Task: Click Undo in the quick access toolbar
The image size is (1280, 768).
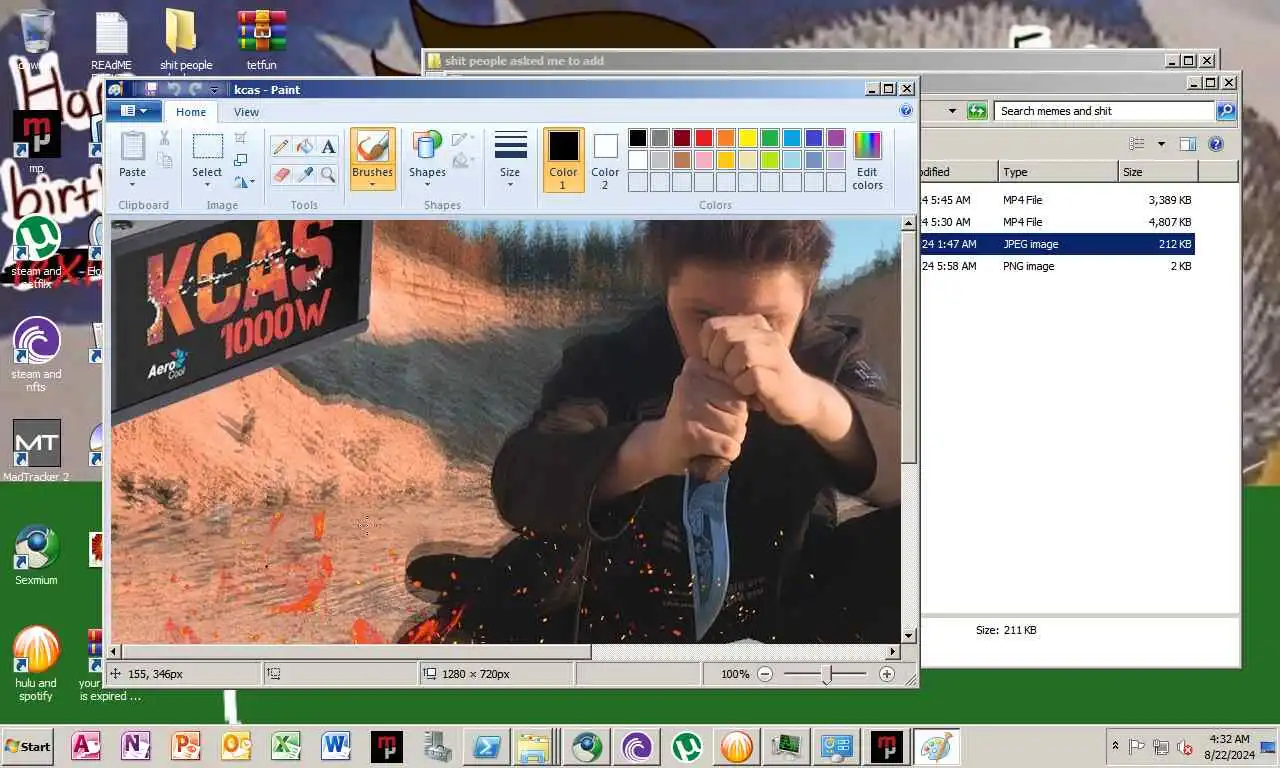Action: [174, 89]
